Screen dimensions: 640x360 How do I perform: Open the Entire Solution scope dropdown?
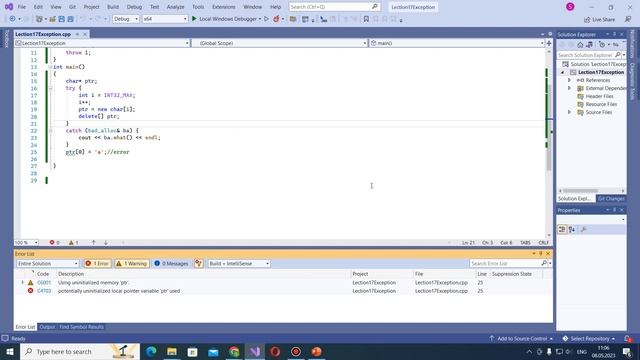[x=47, y=263]
